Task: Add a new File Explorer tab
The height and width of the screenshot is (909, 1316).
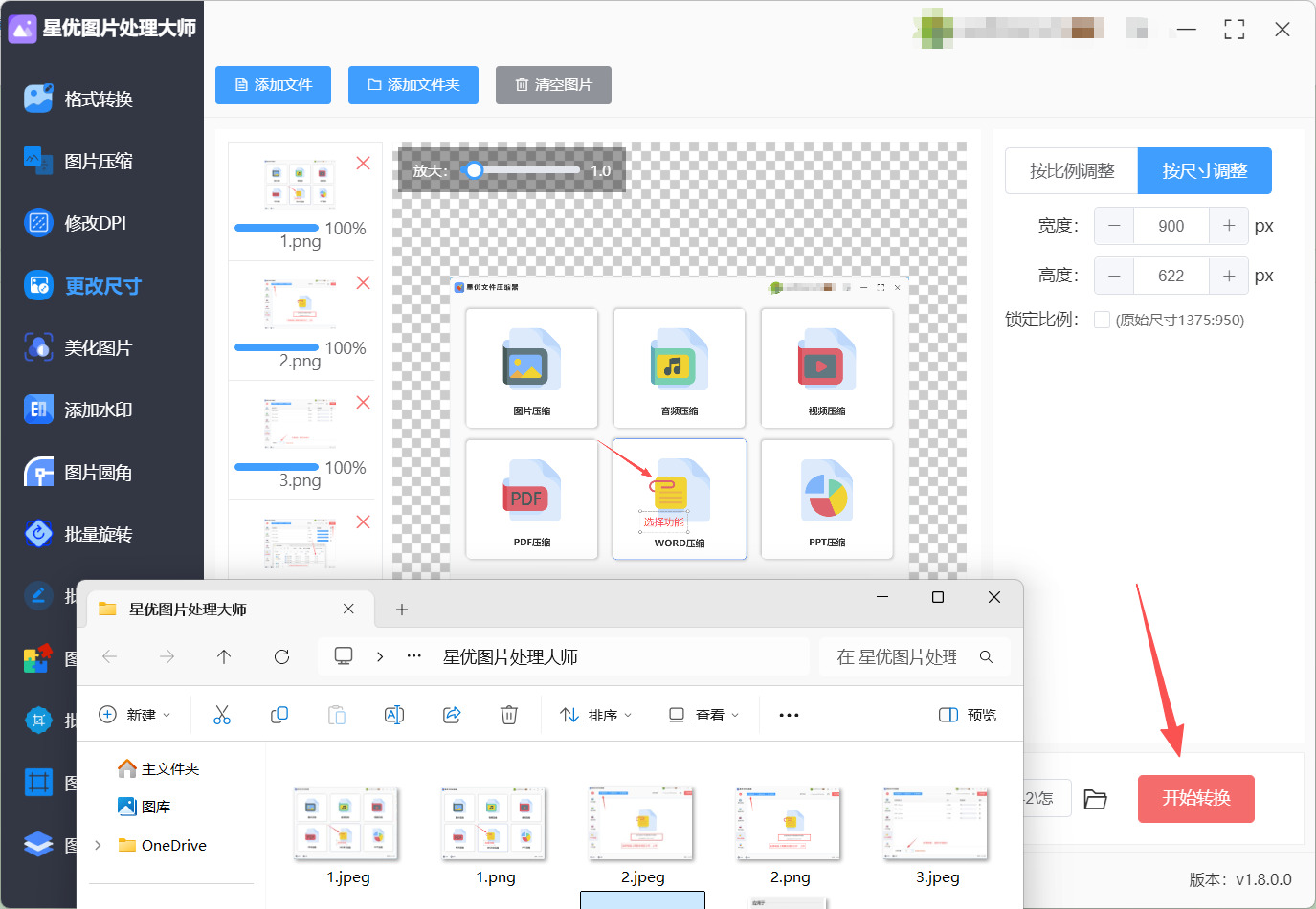Action: [402, 610]
